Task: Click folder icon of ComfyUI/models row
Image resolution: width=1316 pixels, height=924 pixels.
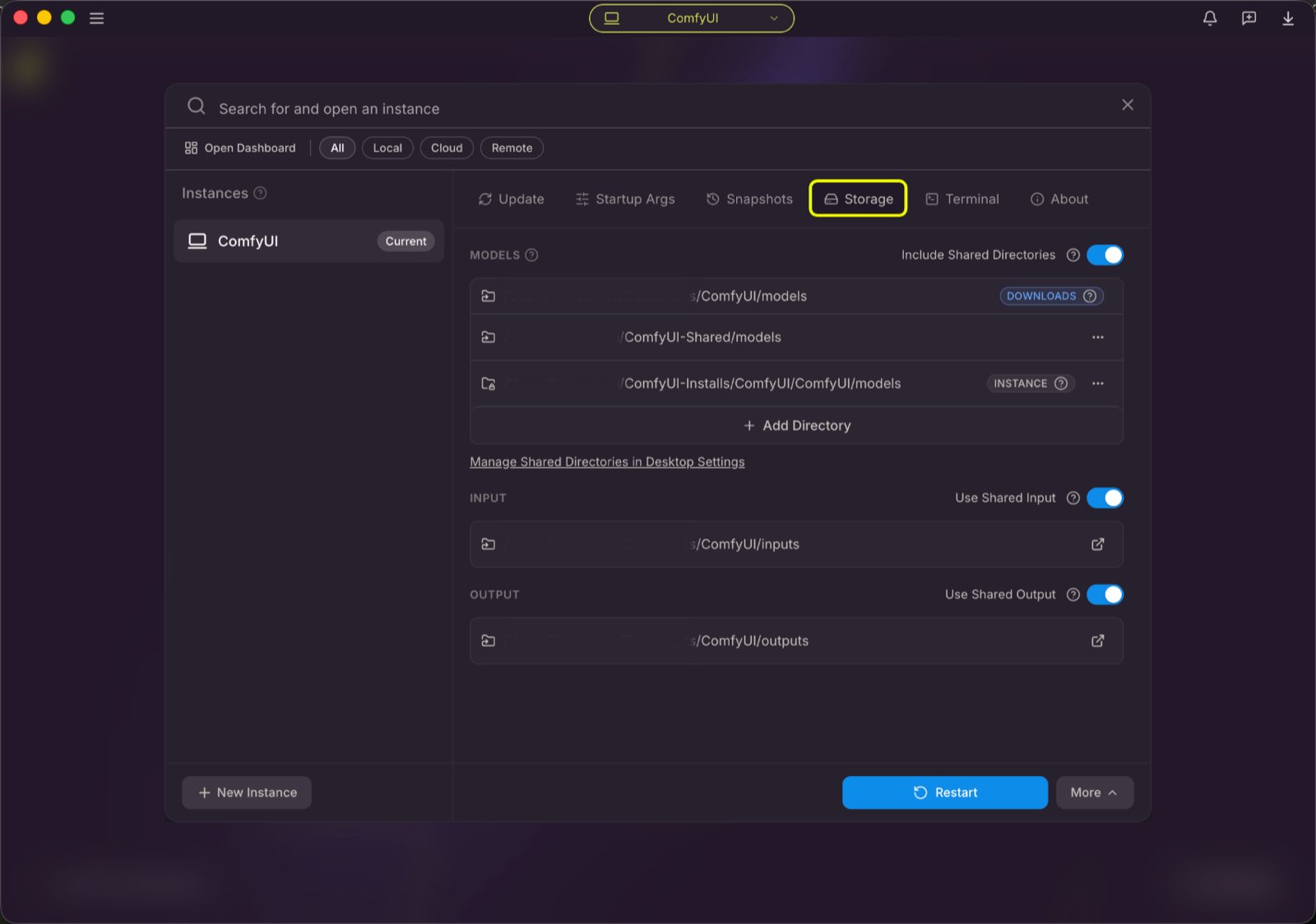Action: click(488, 296)
